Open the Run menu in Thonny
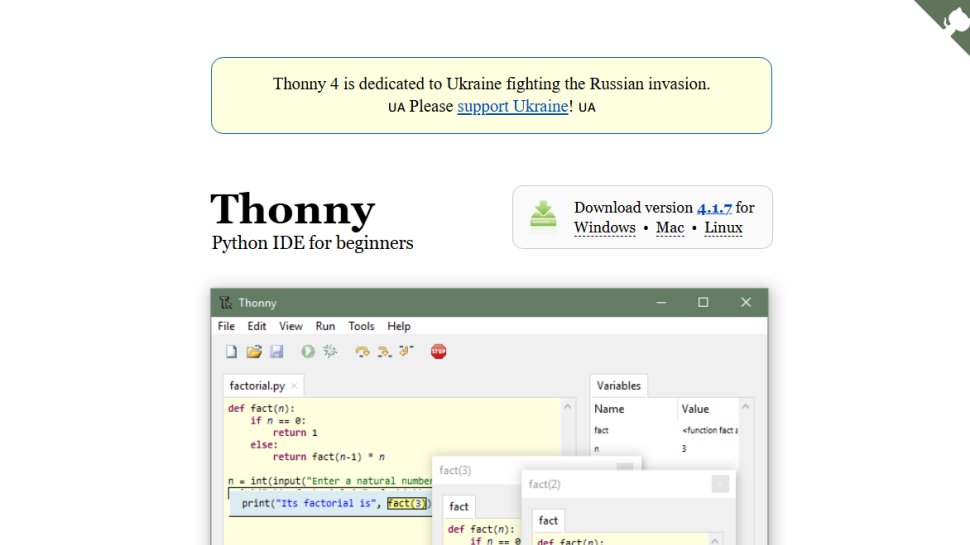 click(325, 326)
